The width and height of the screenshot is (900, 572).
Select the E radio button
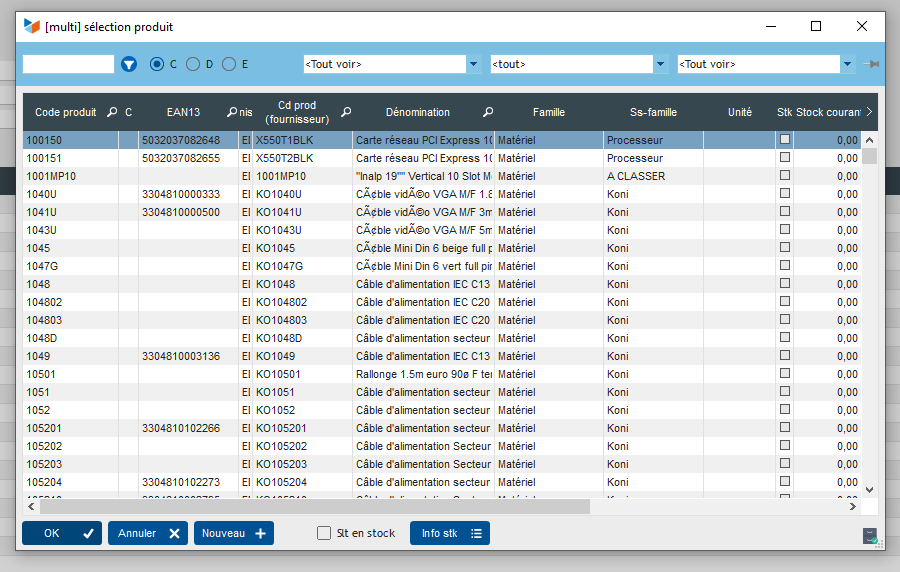click(229, 64)
